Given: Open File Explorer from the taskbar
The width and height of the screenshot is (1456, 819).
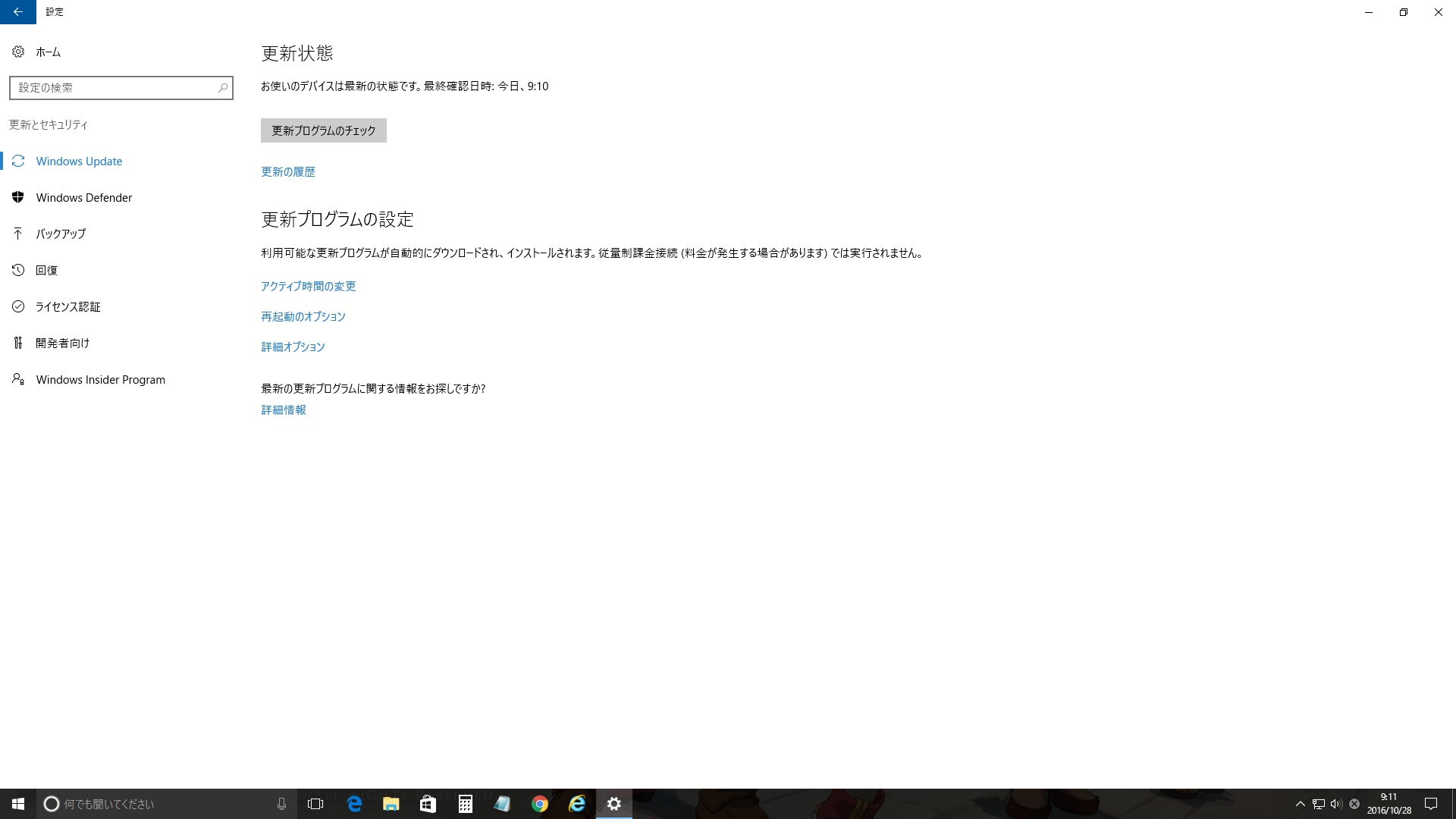Looking at the screenshot, I should 391,804.
